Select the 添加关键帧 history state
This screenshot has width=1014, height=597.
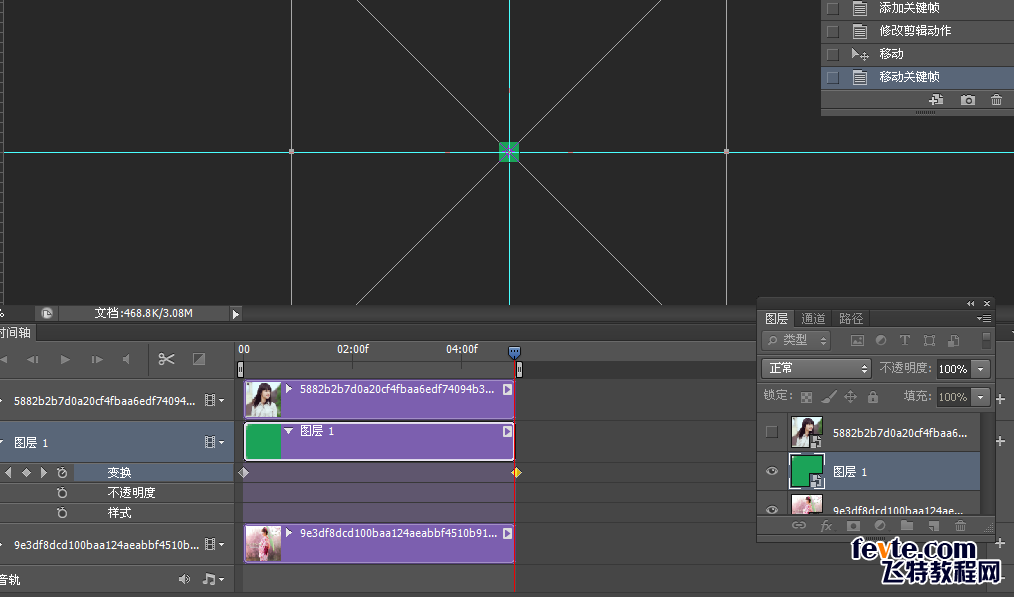pyautogui.click(x=917, y=8)
